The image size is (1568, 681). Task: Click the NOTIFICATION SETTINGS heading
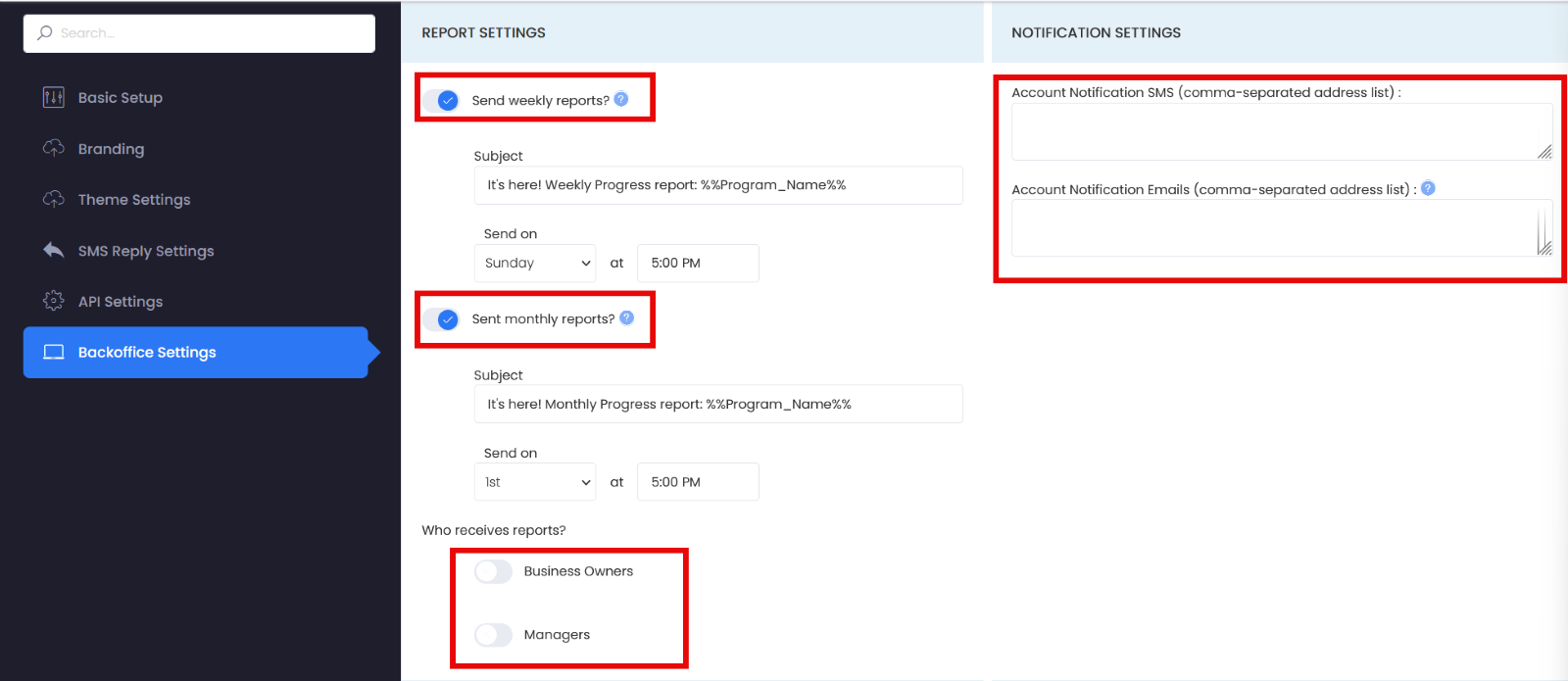pos(1096,32)
